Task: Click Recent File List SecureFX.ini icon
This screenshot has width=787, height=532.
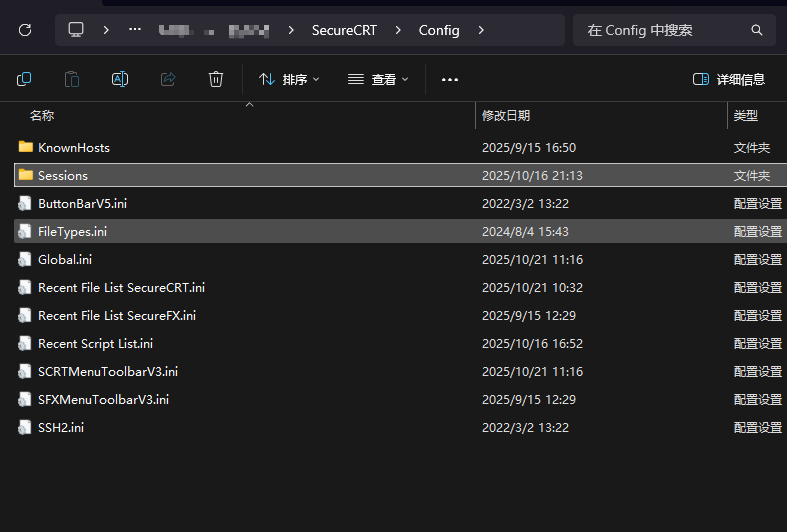Action: click(x=25, y=316)
